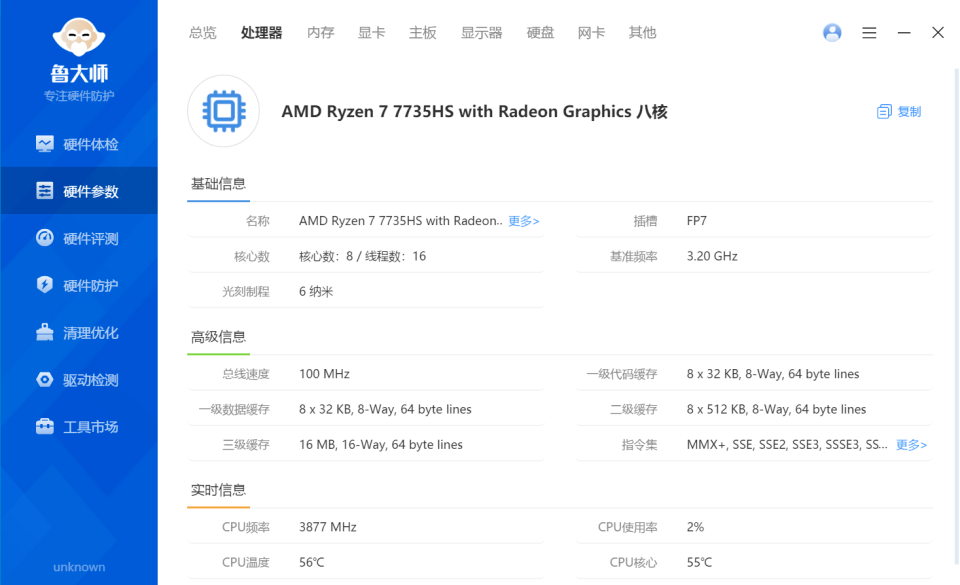Screen dimensions: 960x585
Task: Click the 一级数据缓存 value 8 x 32 KB
Action: pos(385,409)
